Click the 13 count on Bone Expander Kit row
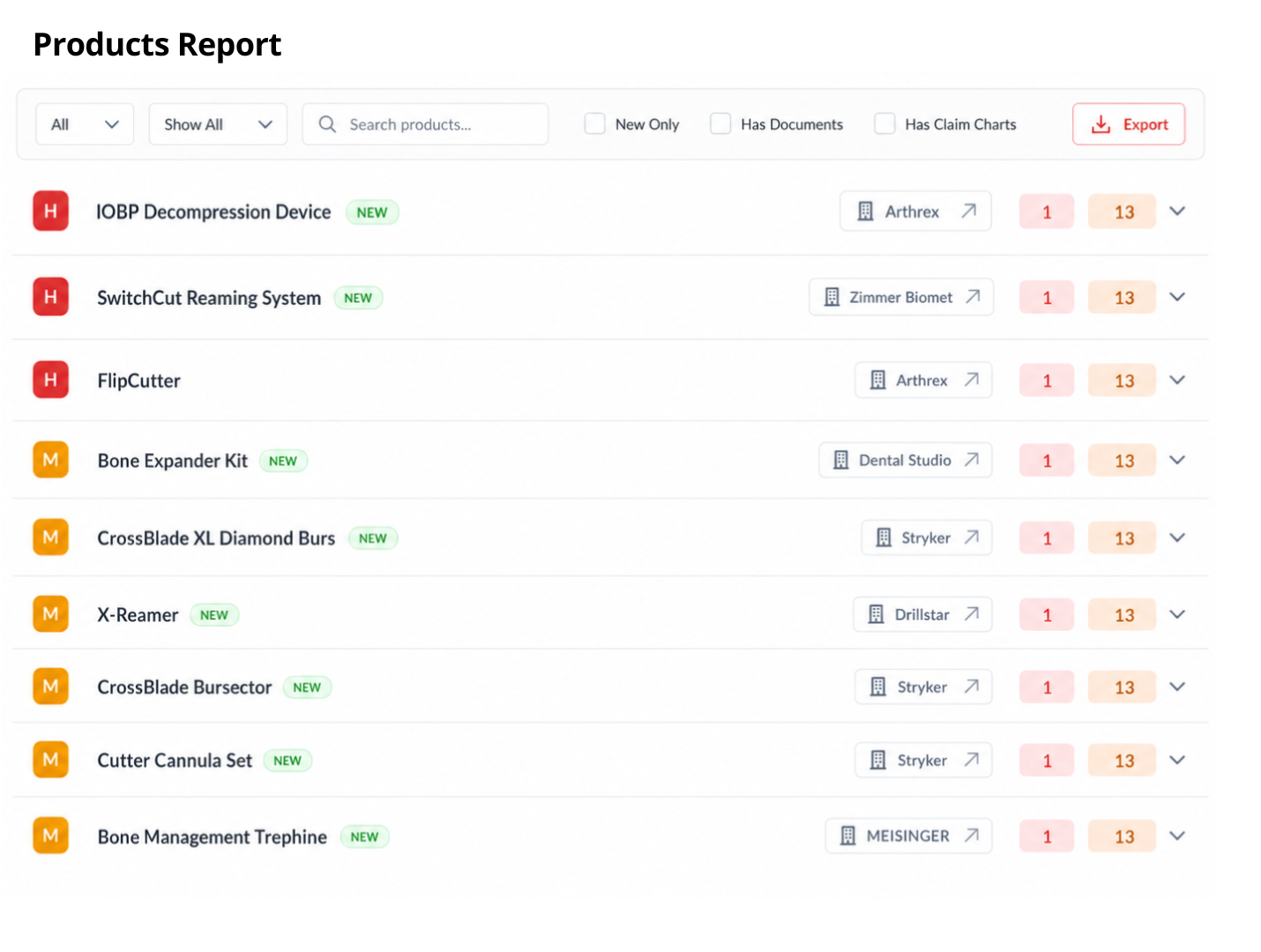The height and width of the screenshot is (952, 1261). pyautogui.click(x=1123, y=461)
